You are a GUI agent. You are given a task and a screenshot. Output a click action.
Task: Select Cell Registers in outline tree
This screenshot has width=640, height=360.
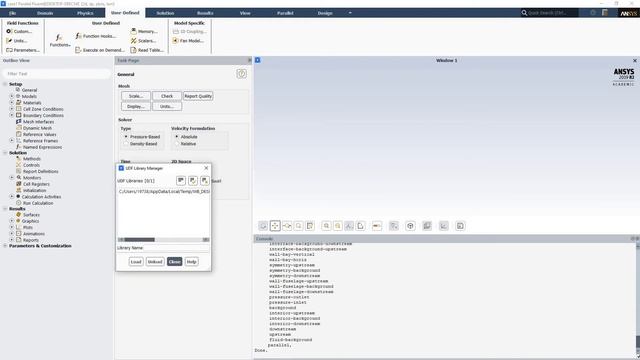coord(33,184)
